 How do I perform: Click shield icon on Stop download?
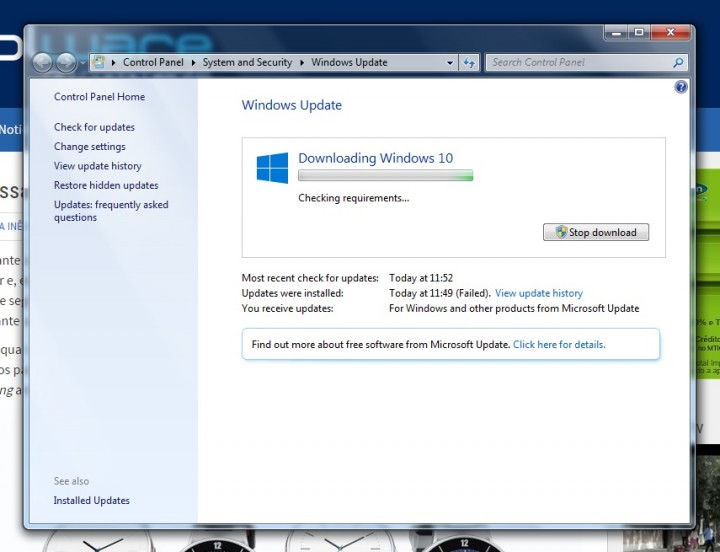click(561, 232)
